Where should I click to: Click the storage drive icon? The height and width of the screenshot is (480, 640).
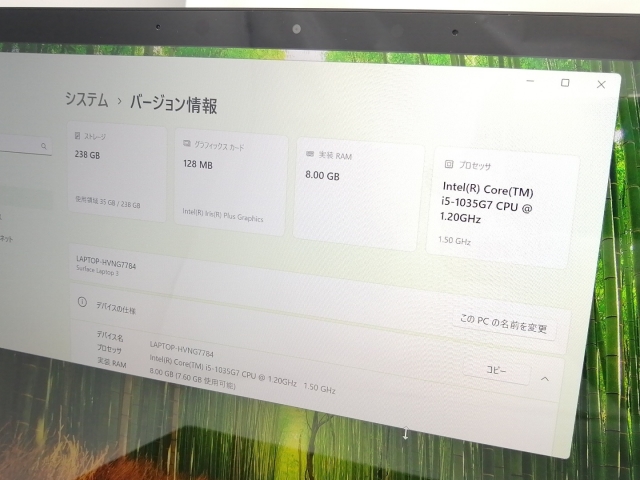pos(78,135)
